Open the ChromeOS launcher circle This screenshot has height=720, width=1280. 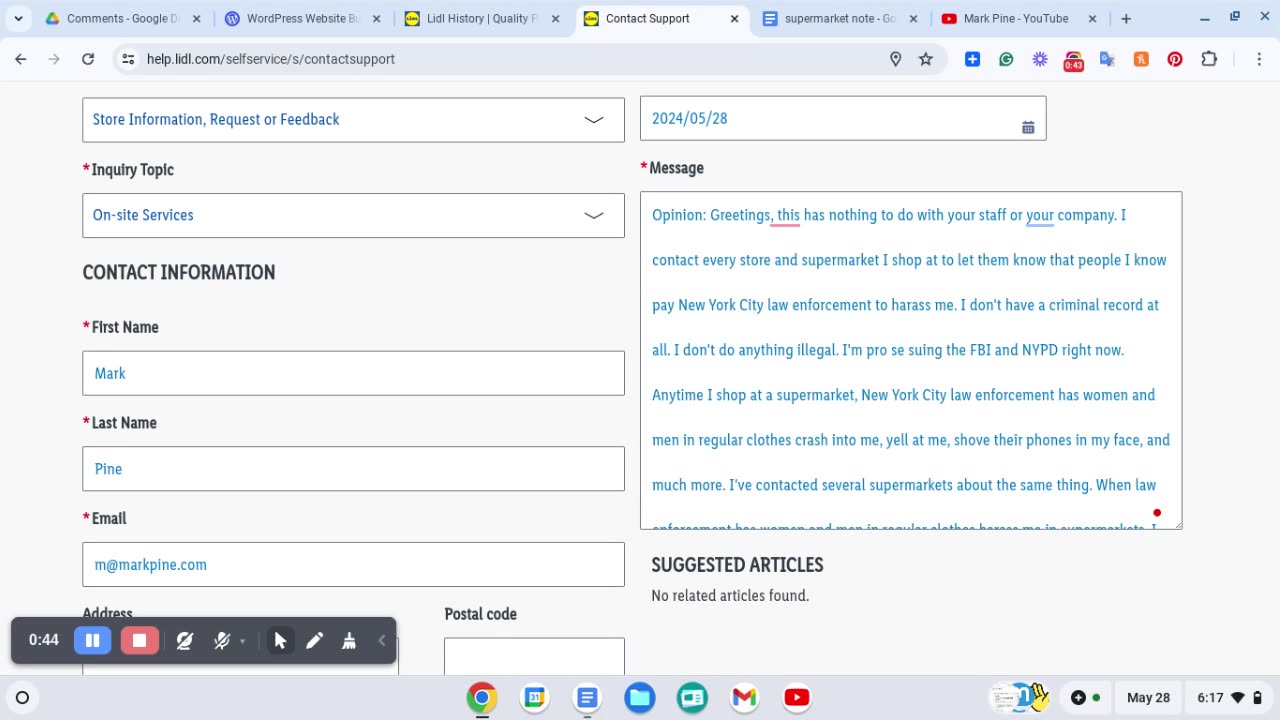22,698
